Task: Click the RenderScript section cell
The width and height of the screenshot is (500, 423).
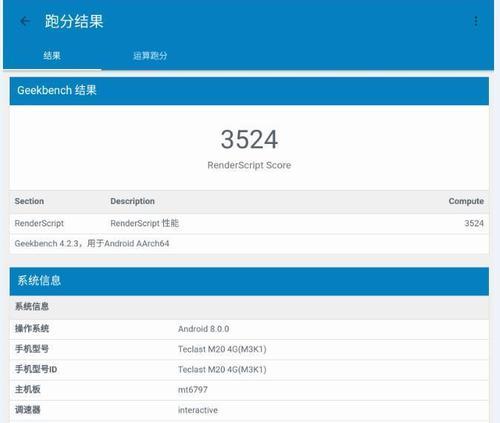Action: click(x=39, y=223)
